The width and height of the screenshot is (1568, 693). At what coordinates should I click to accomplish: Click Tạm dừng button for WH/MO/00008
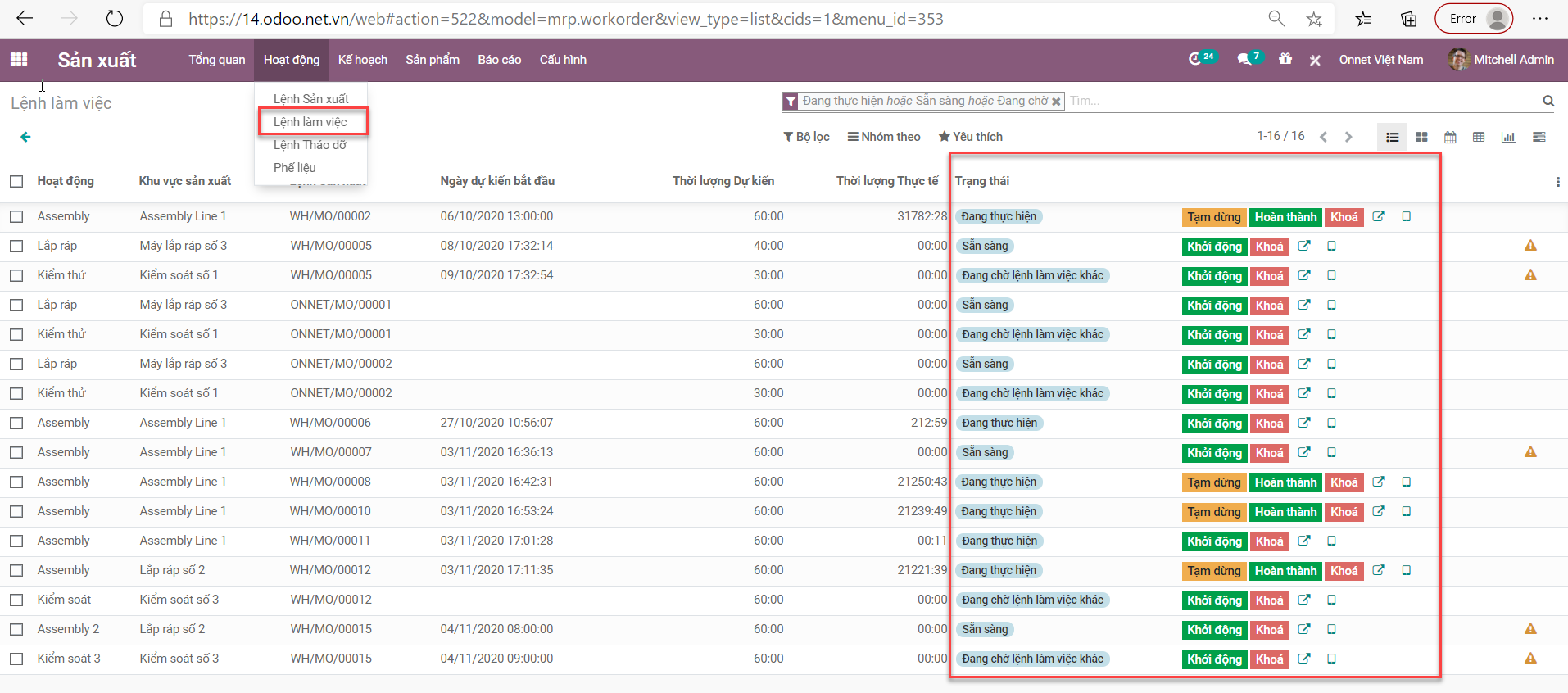pos(1214,482)
